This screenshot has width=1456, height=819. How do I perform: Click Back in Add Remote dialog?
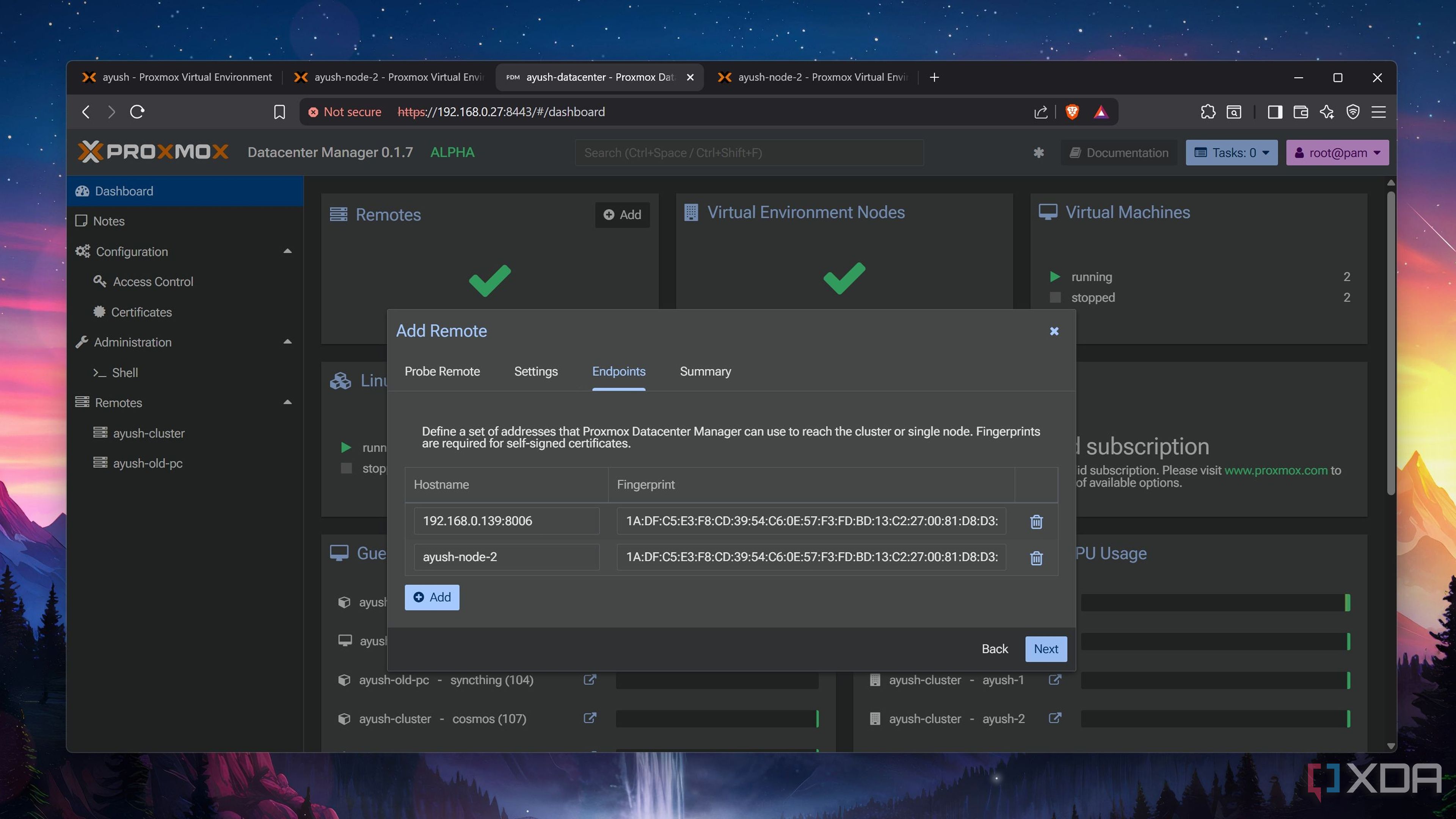(x=995, y=649)
